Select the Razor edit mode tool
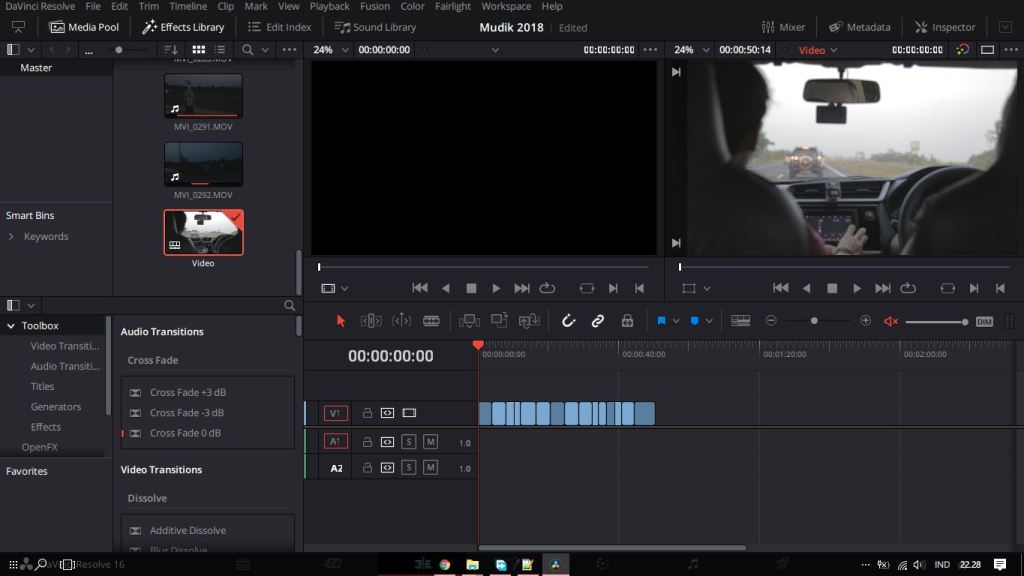 [x=431, y=320]
